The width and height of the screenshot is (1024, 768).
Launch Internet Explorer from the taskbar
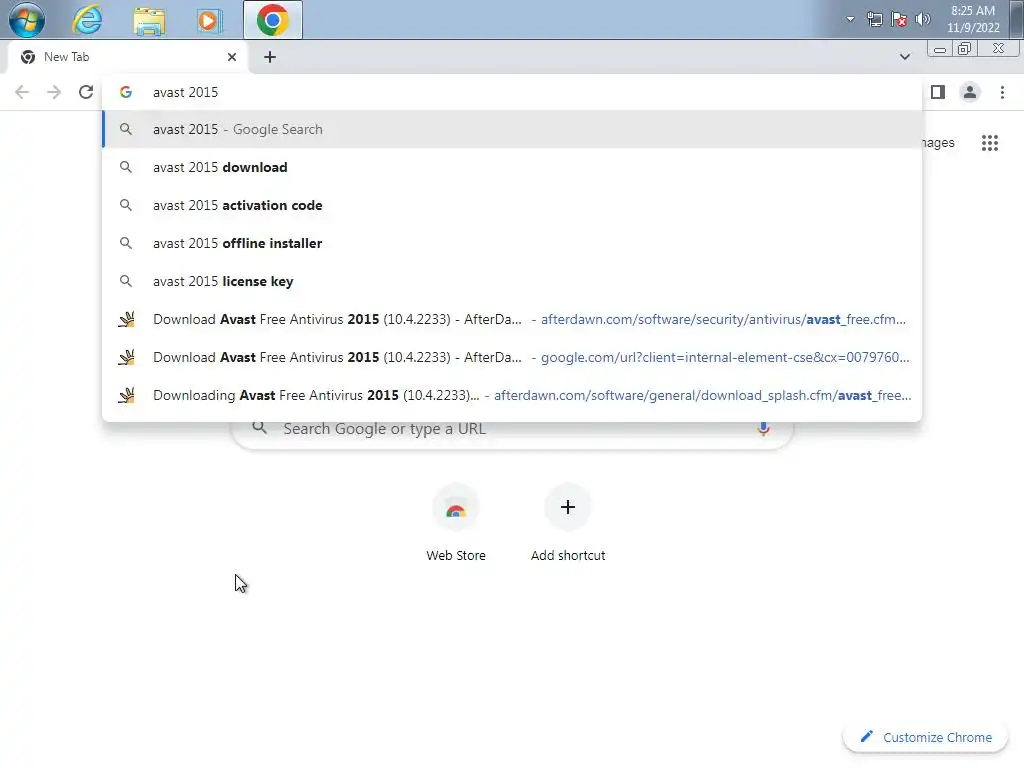coord(88,20)
